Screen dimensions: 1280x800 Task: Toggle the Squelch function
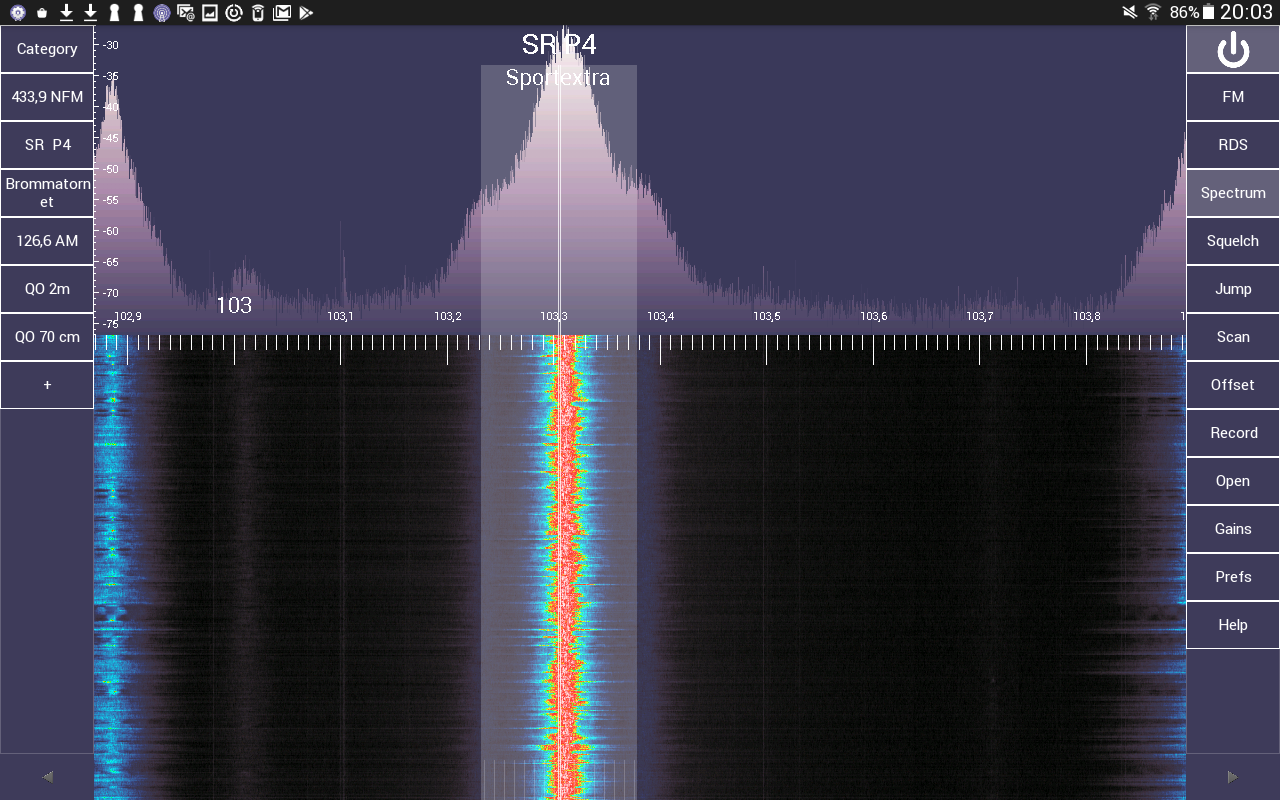point(1233,241)
